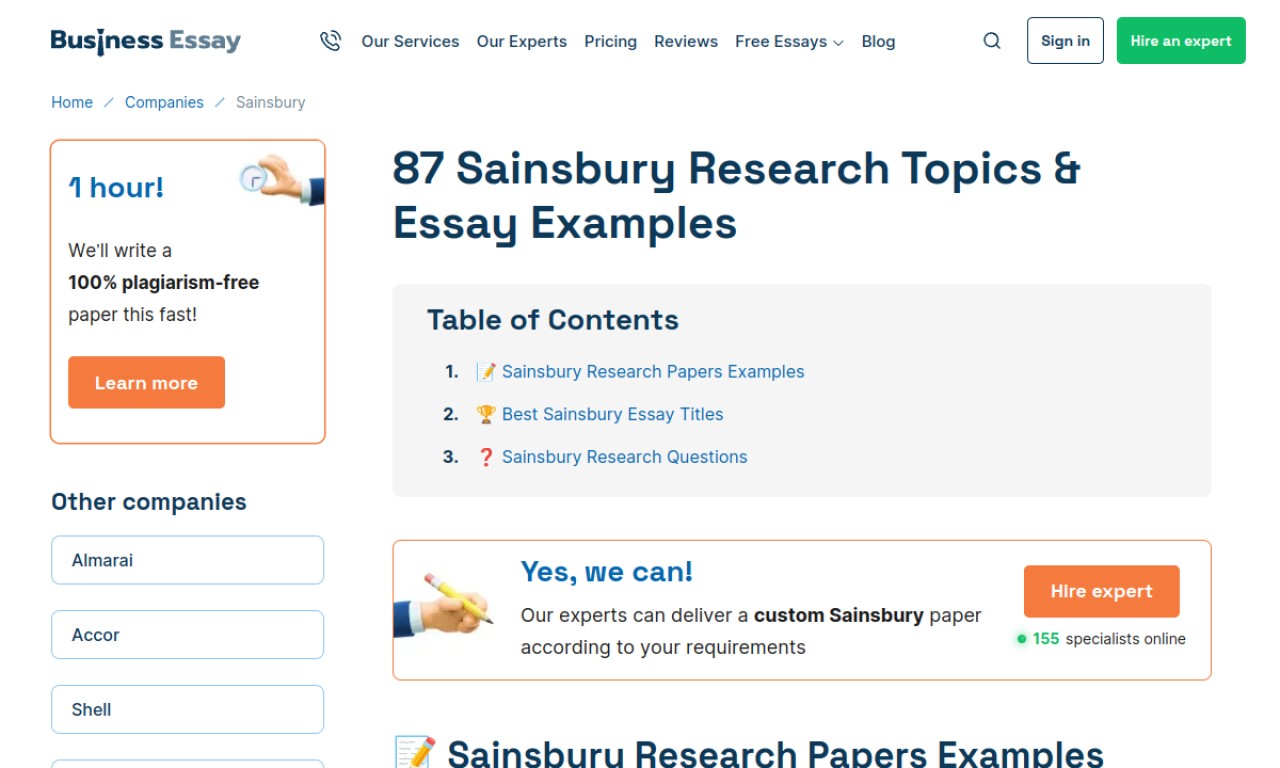Open the search magnifier icon

click(992, 41)
